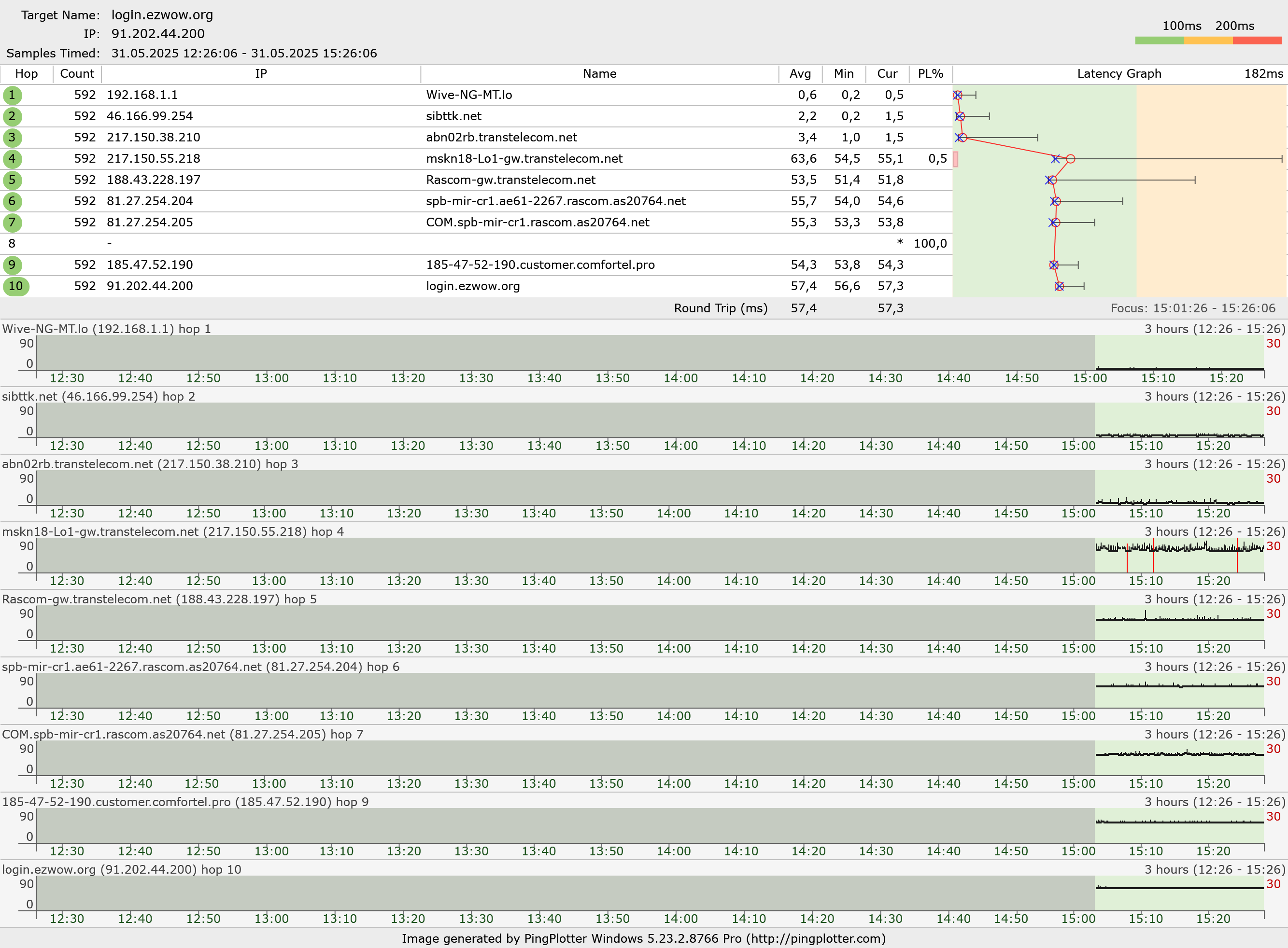Click the Hop column header
Screen dimensions: 1288x948
tap(27, 74)
